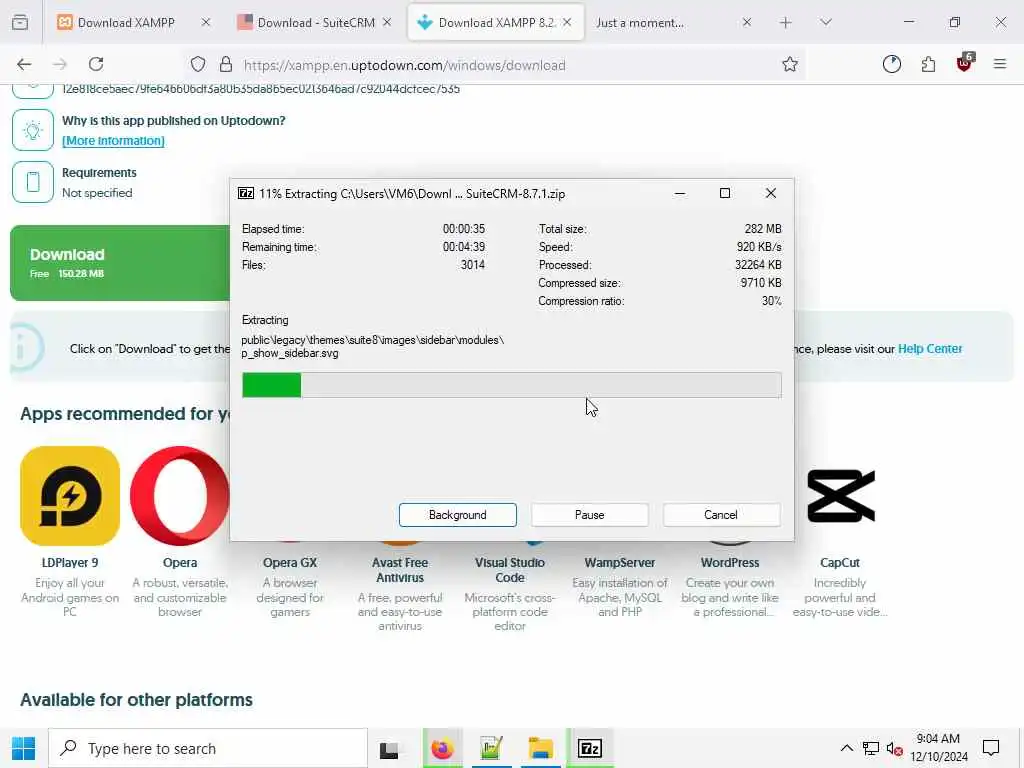Cancel the 7-Zip extraction
1024x768 pixels.
pos(721,515)
